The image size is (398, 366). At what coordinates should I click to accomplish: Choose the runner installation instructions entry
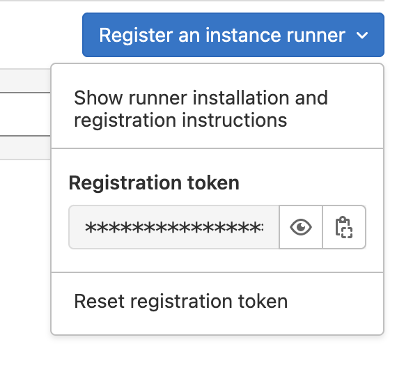point(217,109)
